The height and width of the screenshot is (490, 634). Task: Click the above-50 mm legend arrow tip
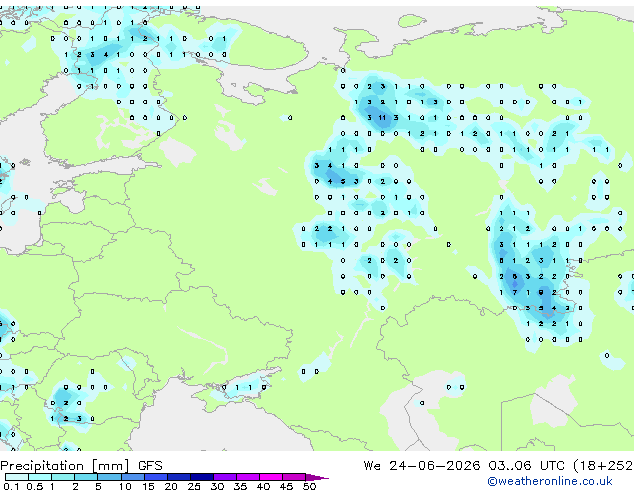pyautogui.click(x=317, y=478)
